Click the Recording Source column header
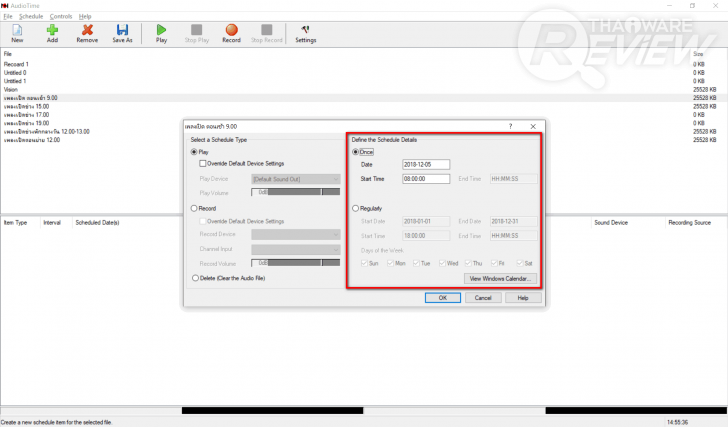Screen dimensions: 728x427 689,223
